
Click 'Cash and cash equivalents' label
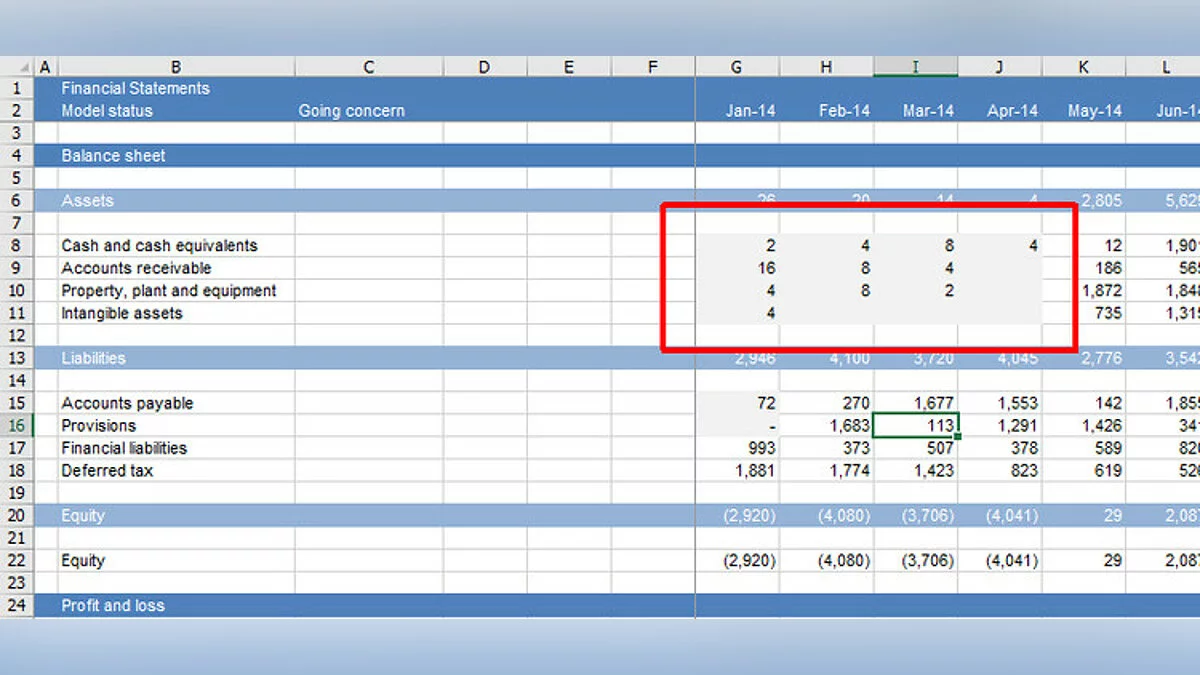pos(159,246)
